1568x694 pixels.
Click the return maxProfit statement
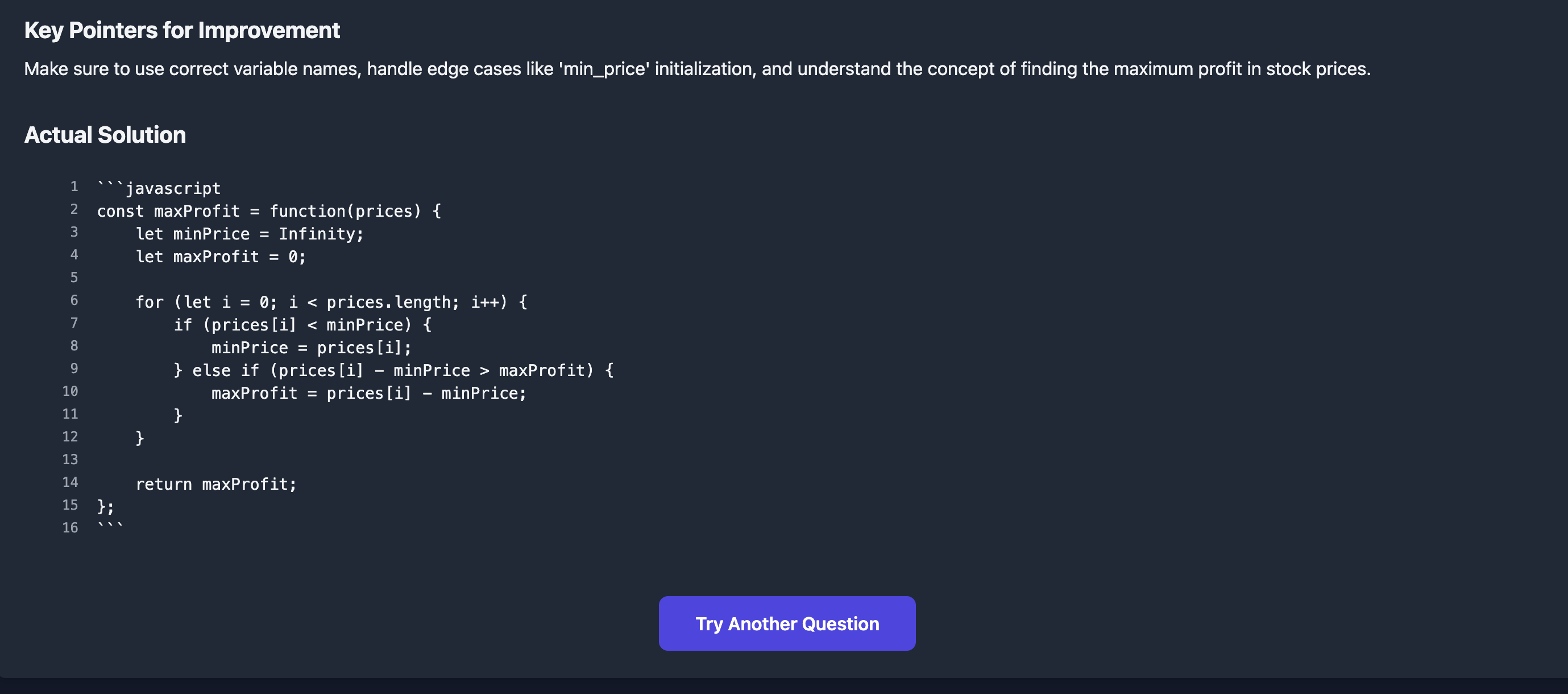point(216,485)
